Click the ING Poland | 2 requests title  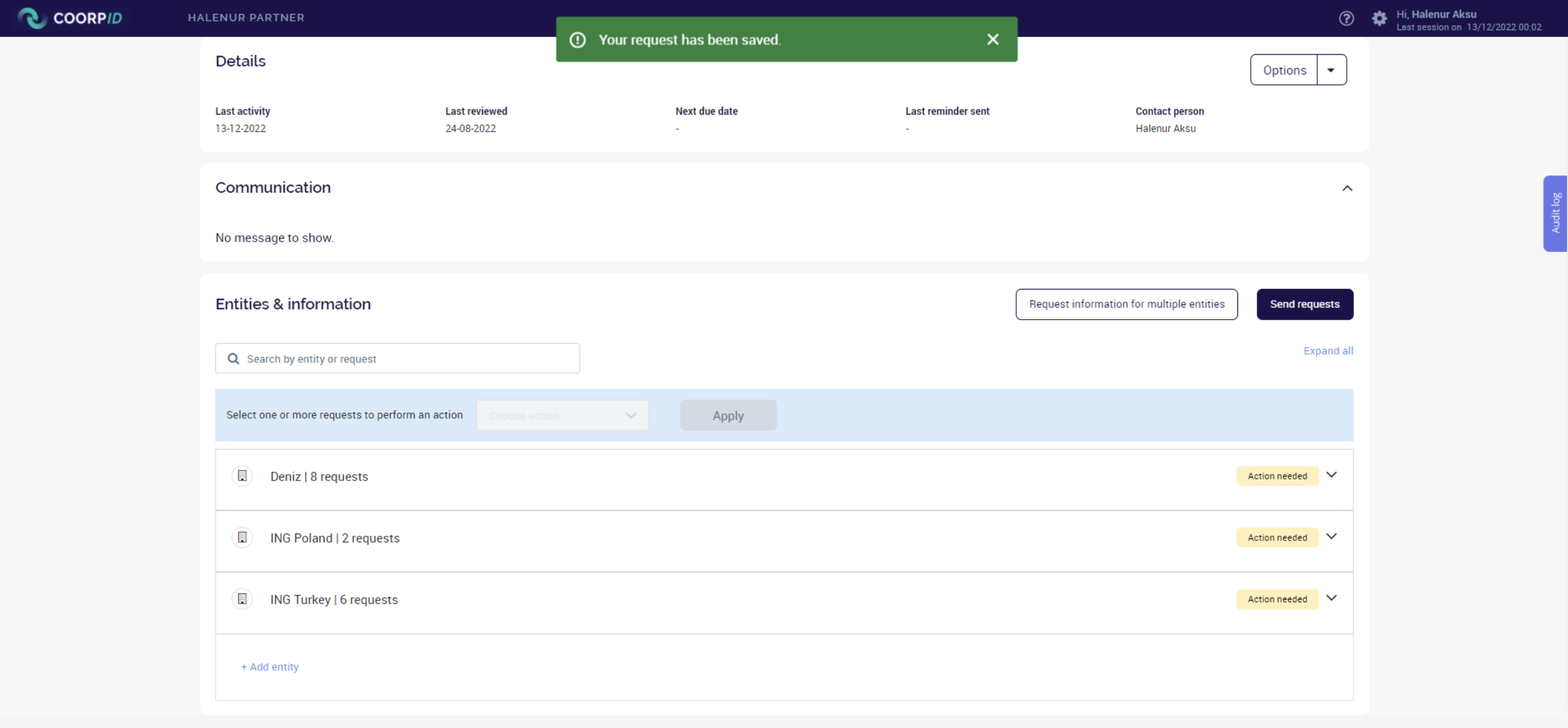click(335, 538)
